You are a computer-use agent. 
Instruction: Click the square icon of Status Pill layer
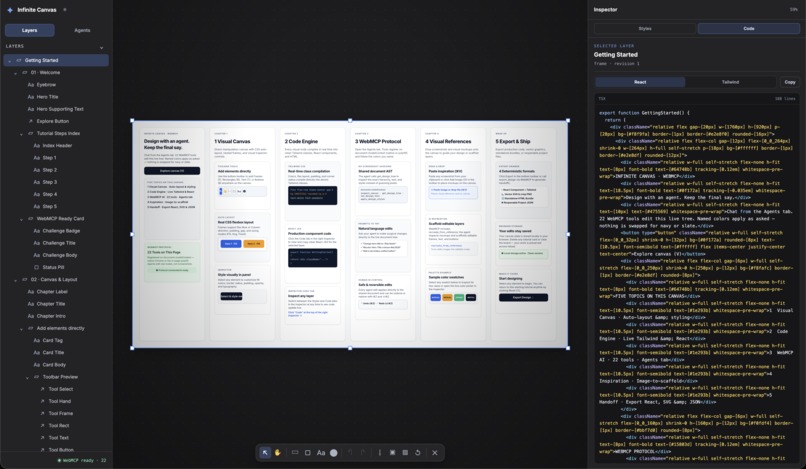(36, 267)
